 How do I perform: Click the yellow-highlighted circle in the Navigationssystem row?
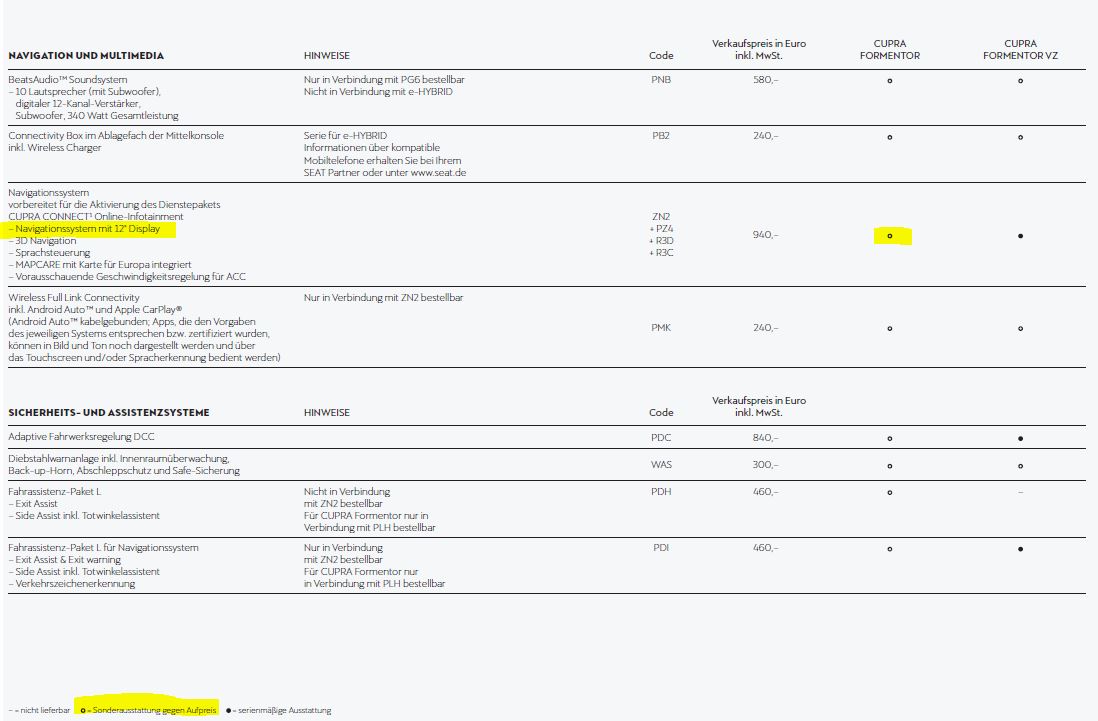click(889, 236)
